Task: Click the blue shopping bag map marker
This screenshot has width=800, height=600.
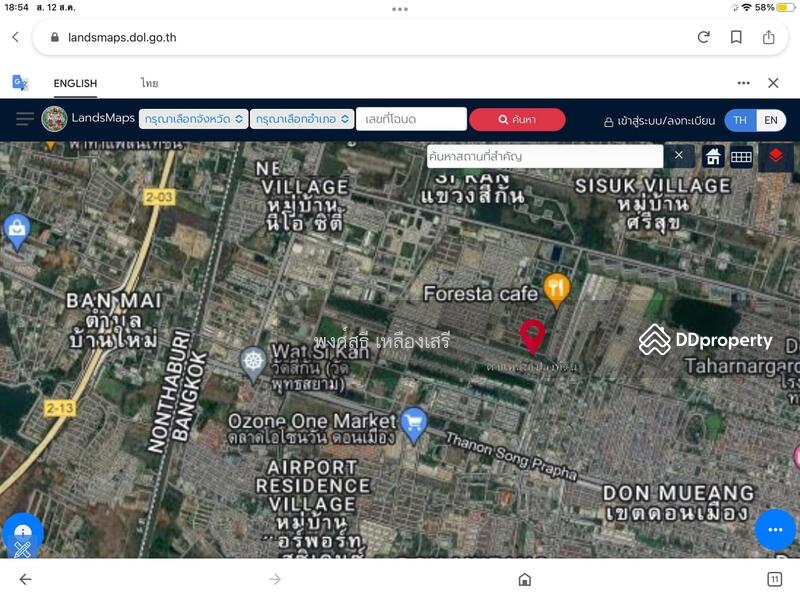Action: pos(17,232)
